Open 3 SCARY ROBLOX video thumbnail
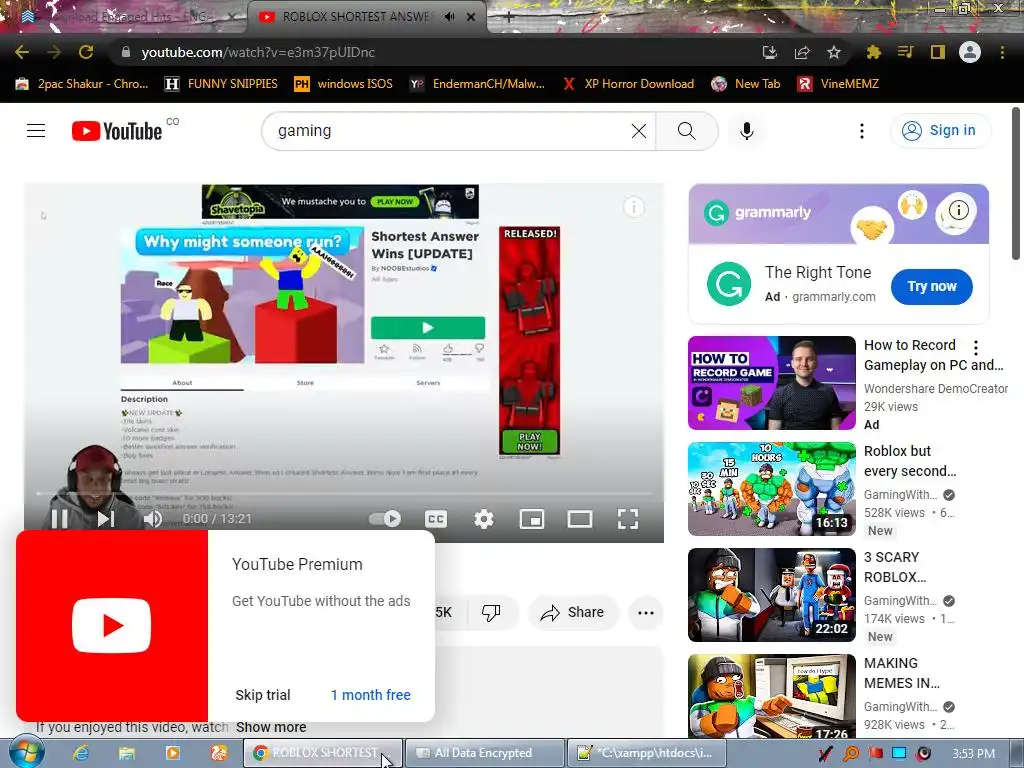 [x=771, y=595]
